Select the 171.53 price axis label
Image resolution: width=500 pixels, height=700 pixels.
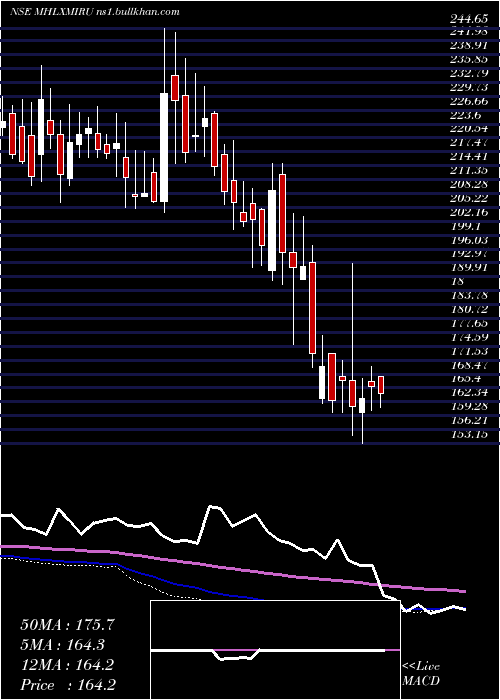(469, 351)
